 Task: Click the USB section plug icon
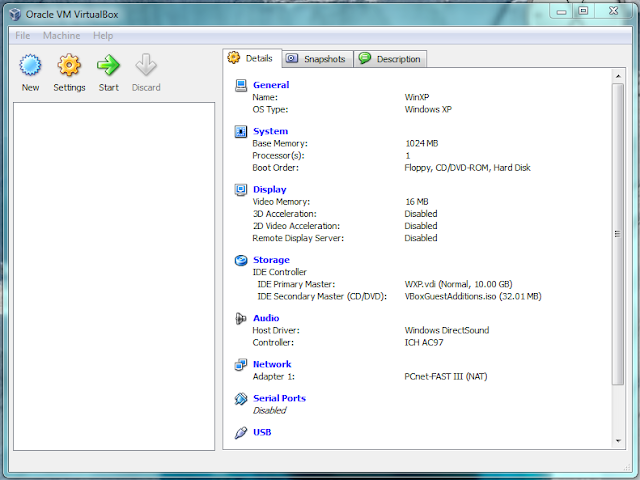[241, 433]
